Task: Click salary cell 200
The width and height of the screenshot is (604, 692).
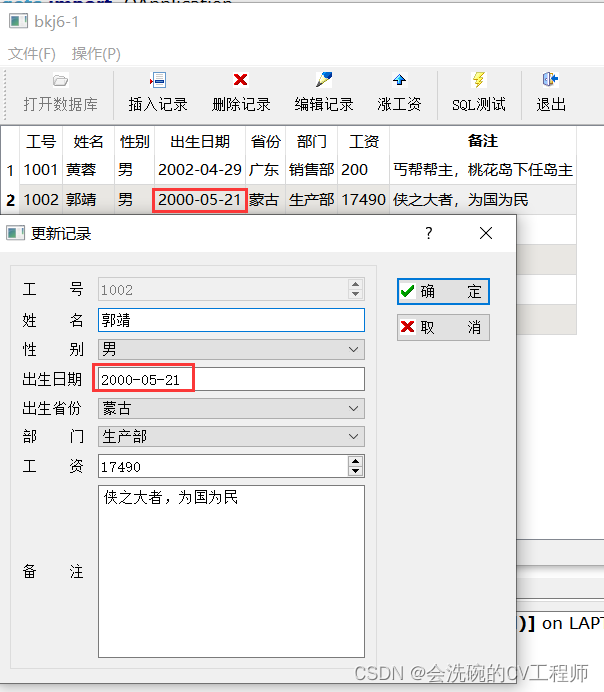Action: tap(364, 170)
